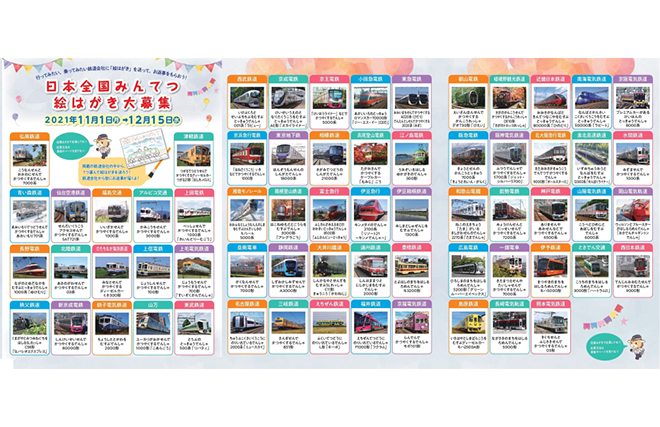
Task: Click the 豊橋鉄道 tram photo
Action: point(412,266)
